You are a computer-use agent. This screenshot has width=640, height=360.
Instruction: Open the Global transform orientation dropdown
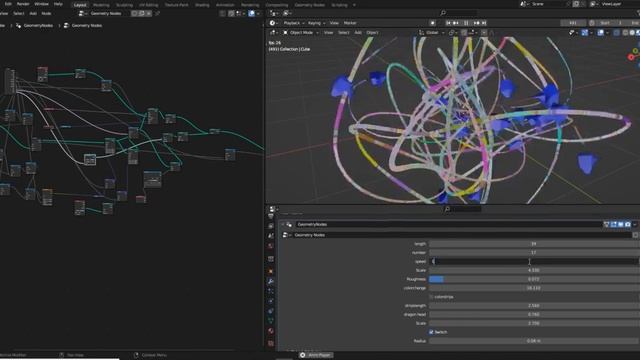point(432,33)
